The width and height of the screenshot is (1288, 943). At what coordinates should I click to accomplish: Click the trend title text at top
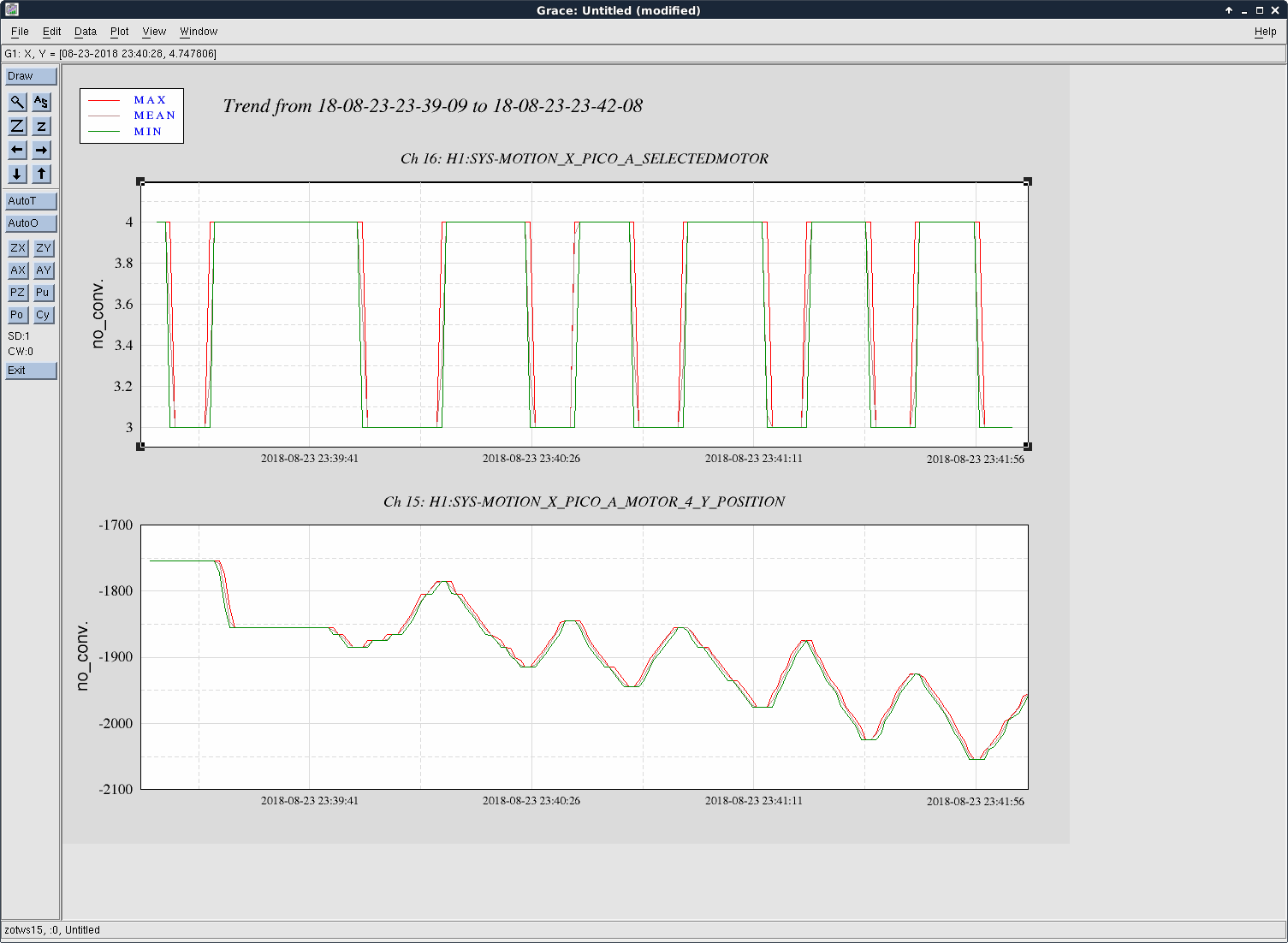pos(433,106)
